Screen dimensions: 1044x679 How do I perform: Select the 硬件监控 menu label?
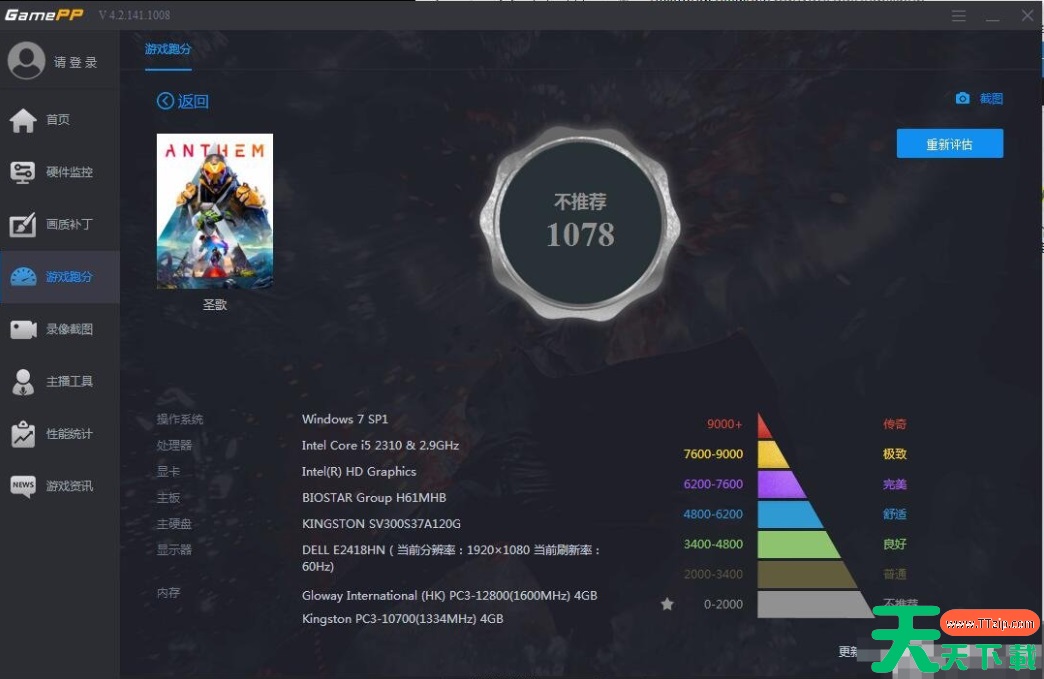69,172
